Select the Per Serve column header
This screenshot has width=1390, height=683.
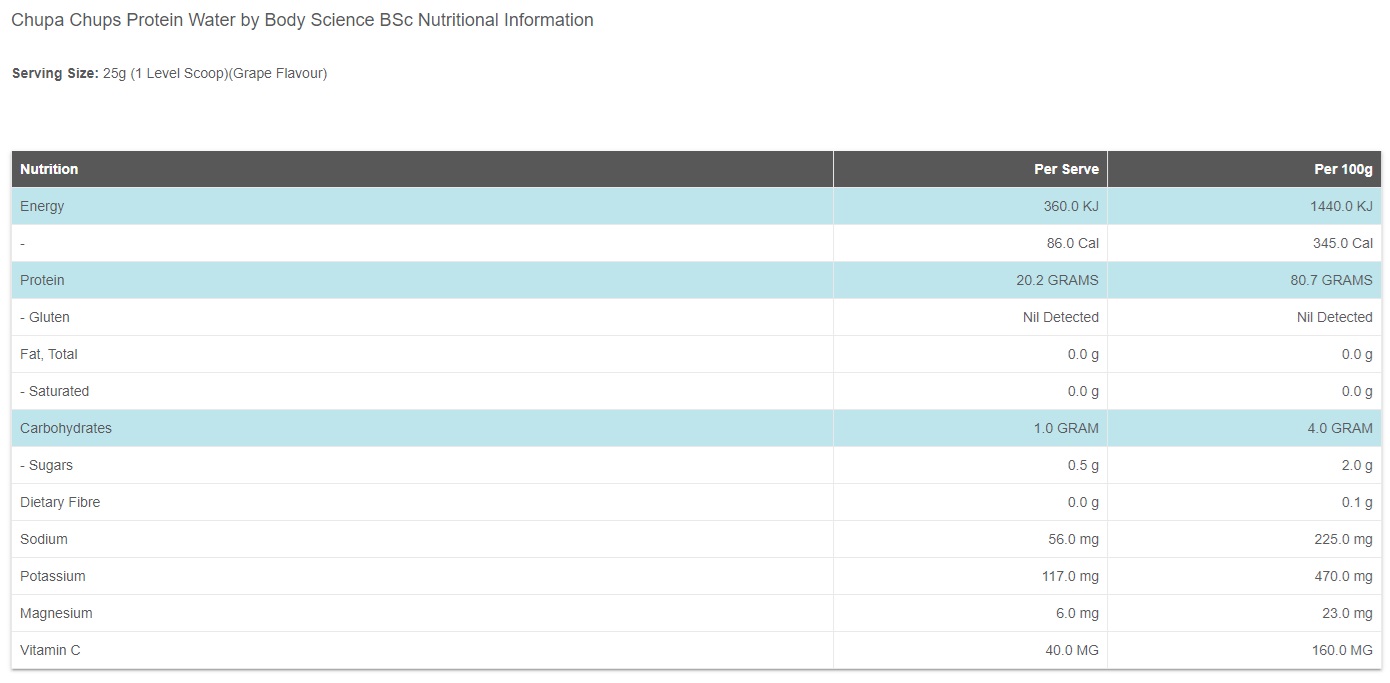click(x=1066, y=169)
